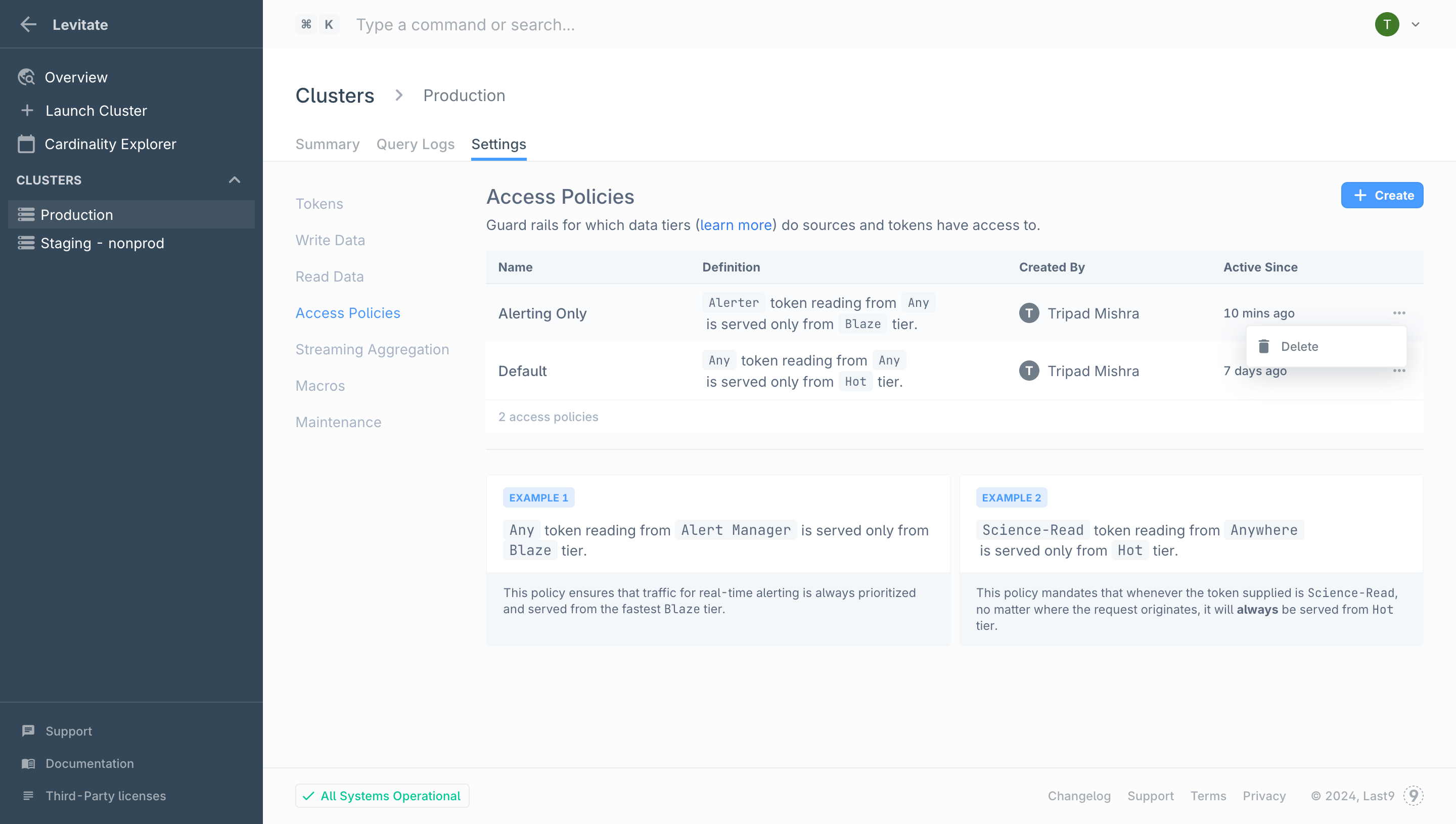Click the Cardinality Explorer sidebar icon
The width and height of the screenshot is (1456, 824).
point(26,143)
